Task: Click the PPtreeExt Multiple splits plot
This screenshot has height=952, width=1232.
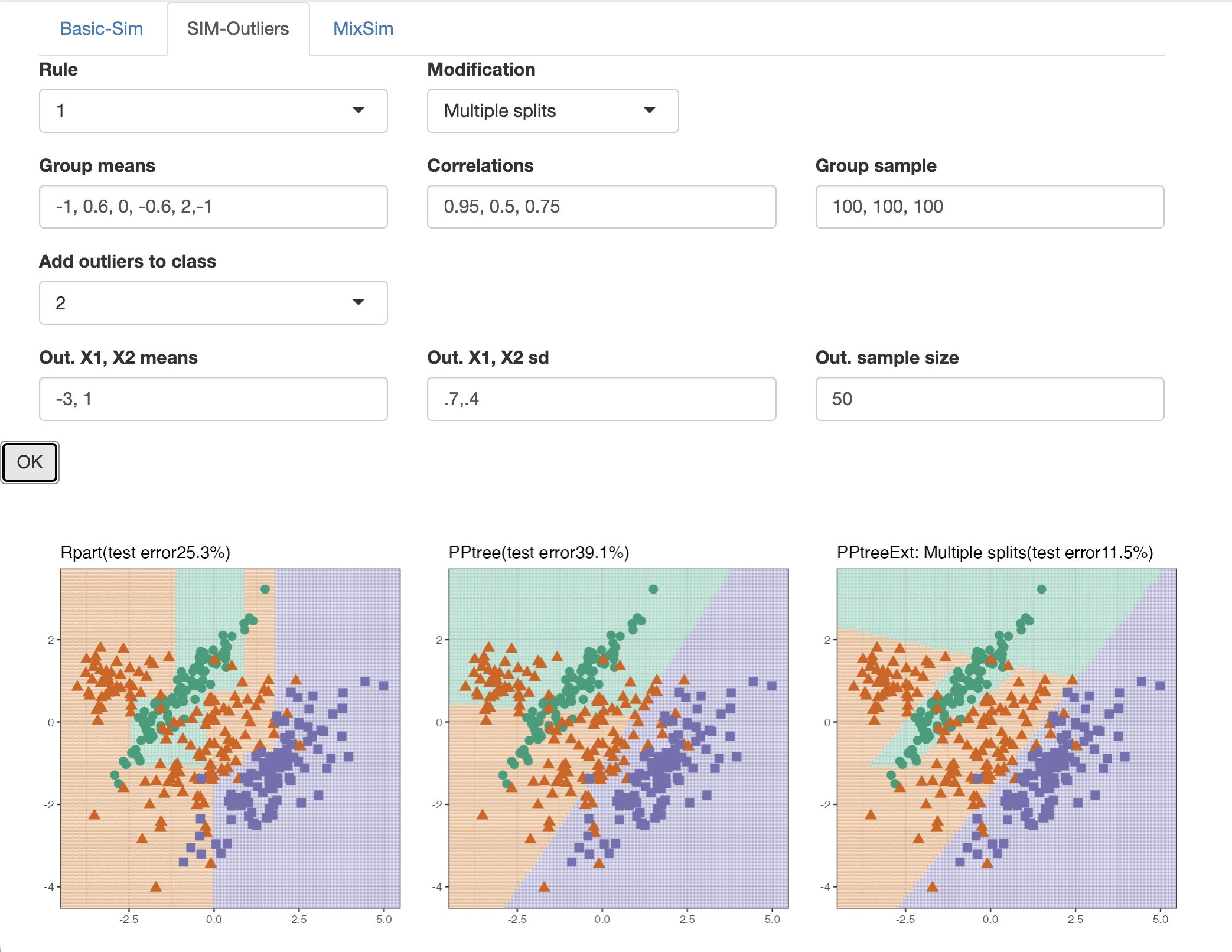Action: 1006,738
